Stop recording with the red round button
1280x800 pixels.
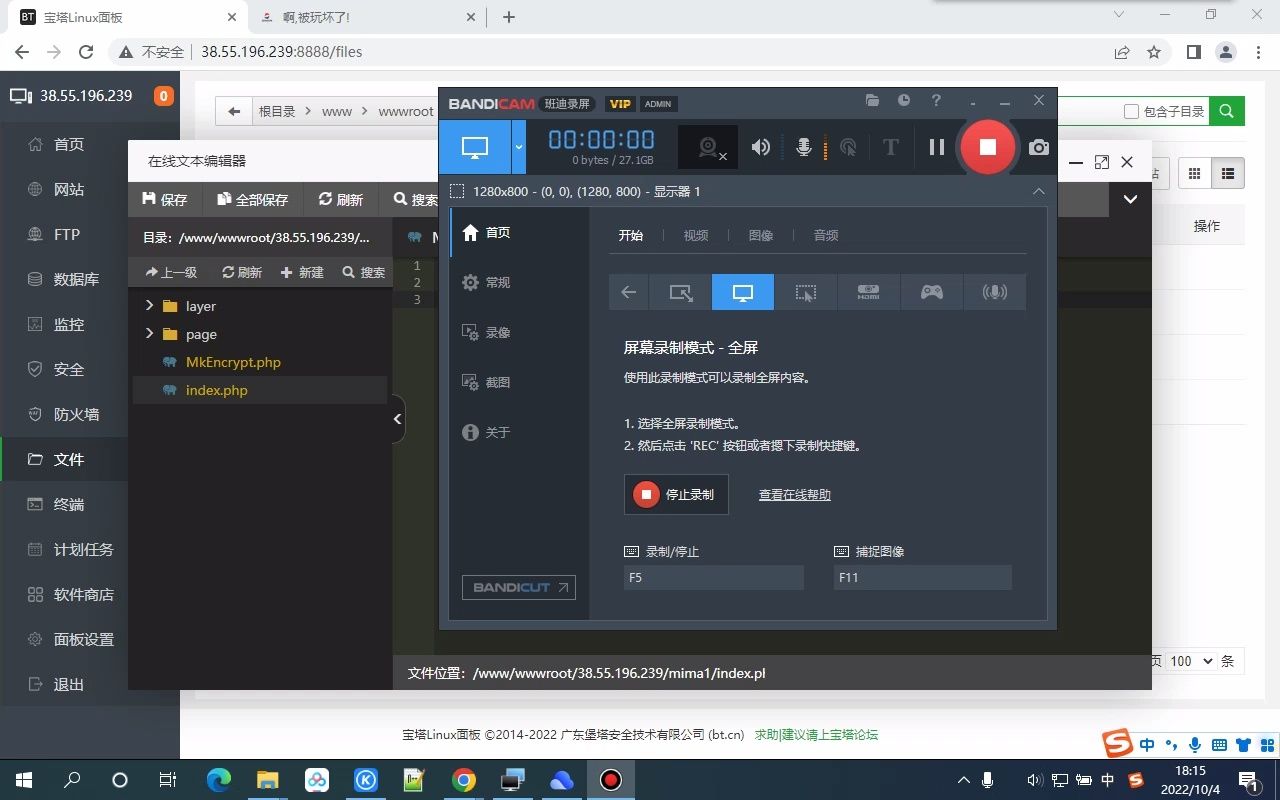click(987, 147)
